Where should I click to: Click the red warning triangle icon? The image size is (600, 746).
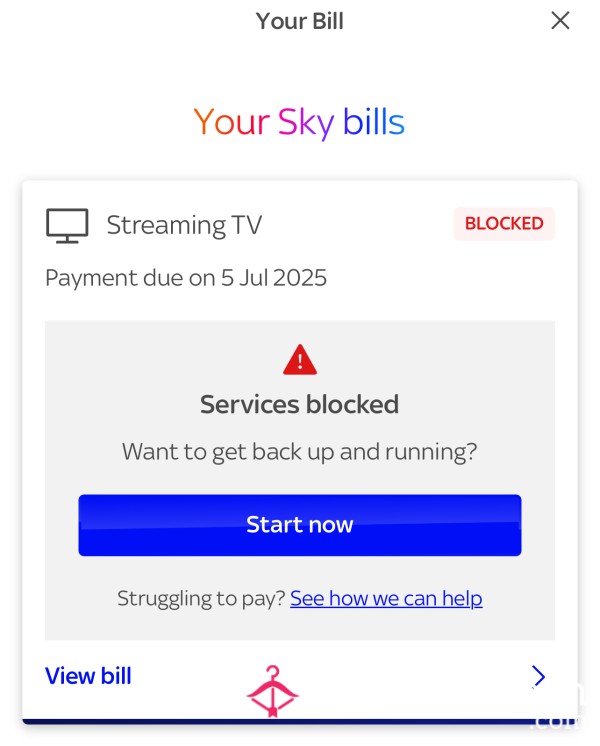(300, 360)
